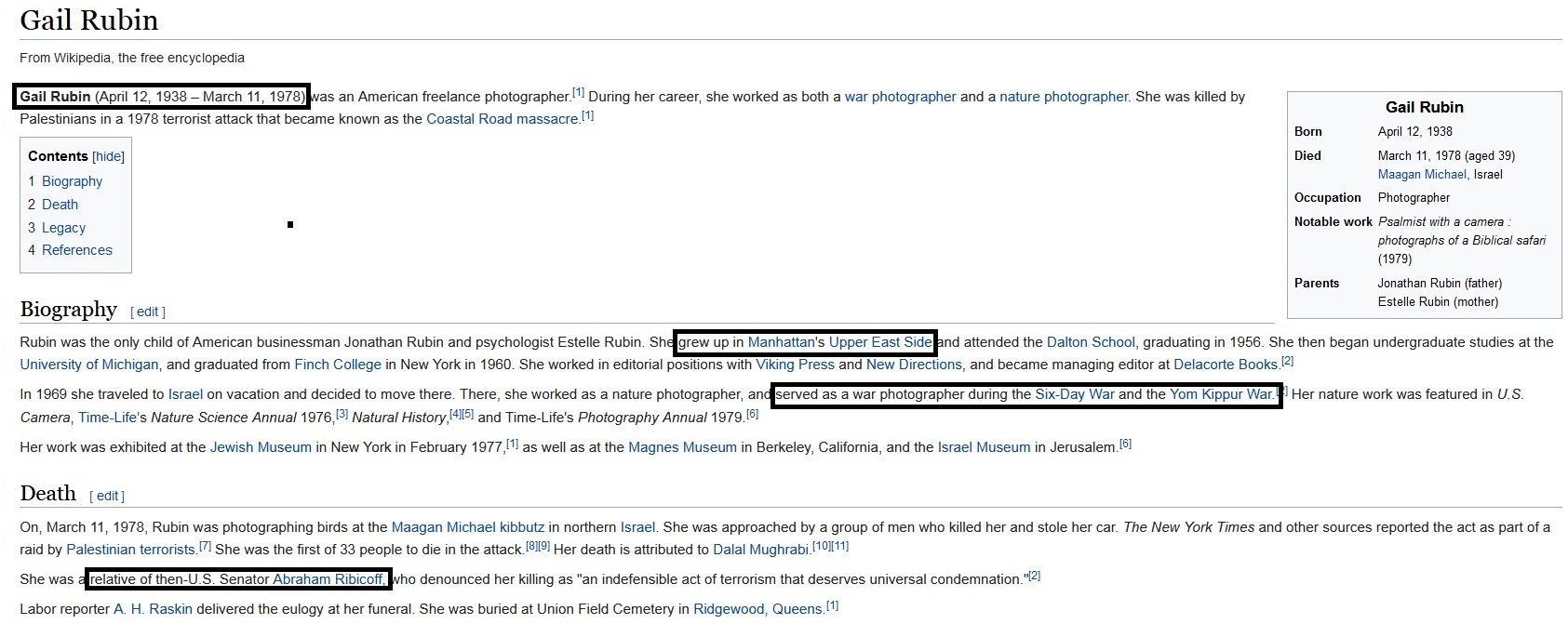Follow the Delacorte Books link

tap(1226, 365)
